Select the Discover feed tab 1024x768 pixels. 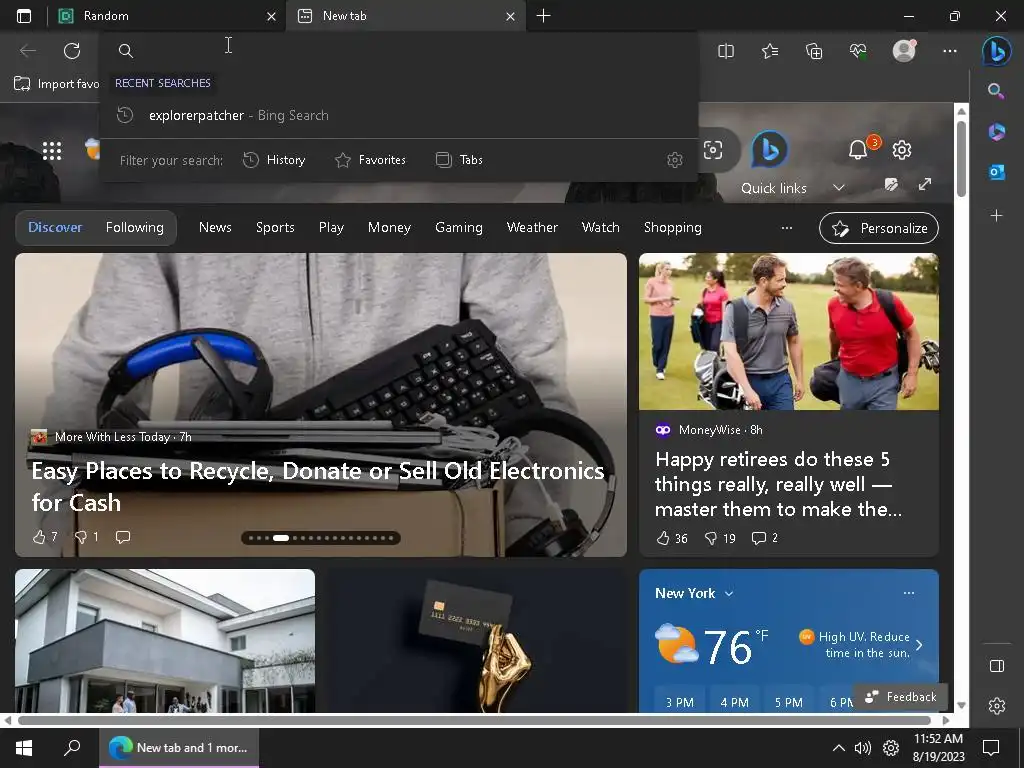(x=56, y=228)
